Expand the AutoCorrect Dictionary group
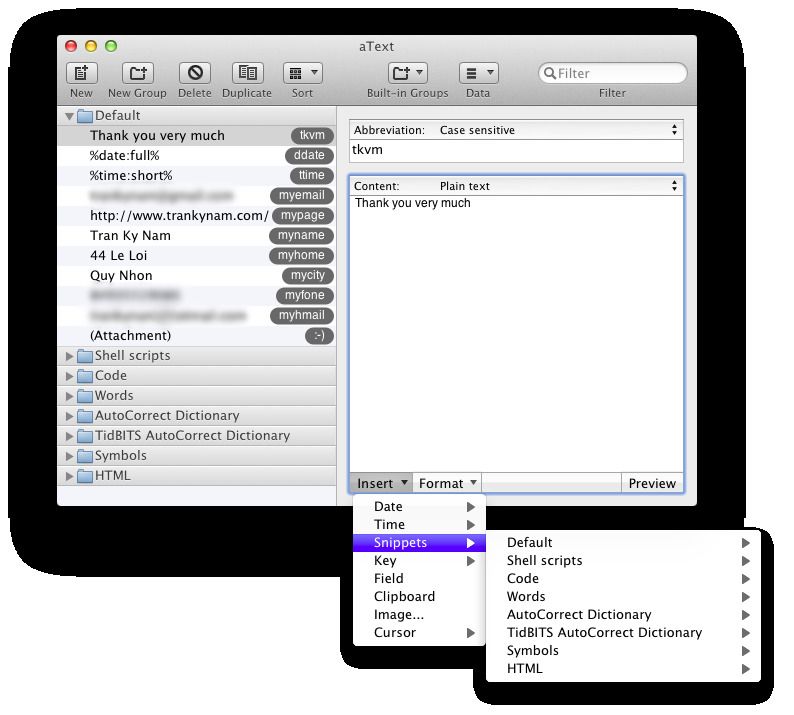 click(70, 416)
